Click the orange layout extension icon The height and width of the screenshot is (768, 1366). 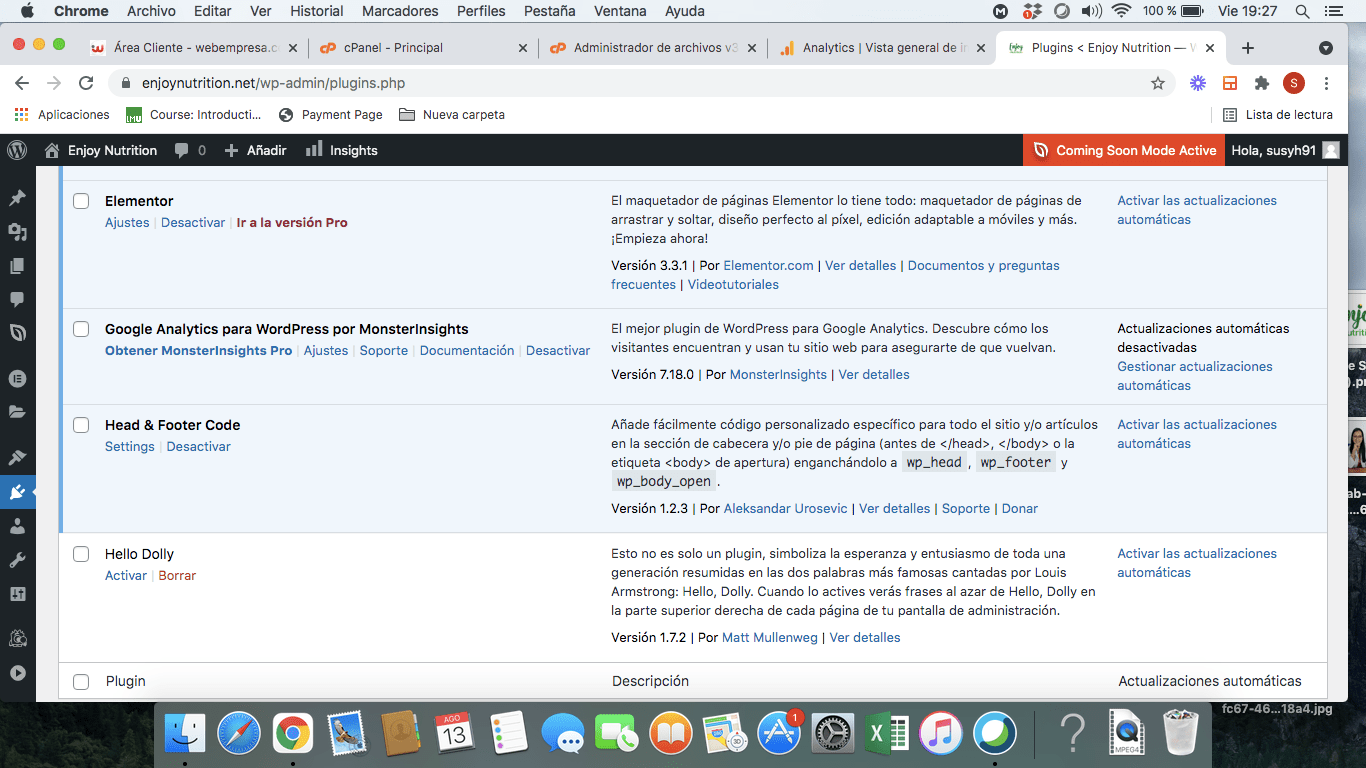(1230, 83)
